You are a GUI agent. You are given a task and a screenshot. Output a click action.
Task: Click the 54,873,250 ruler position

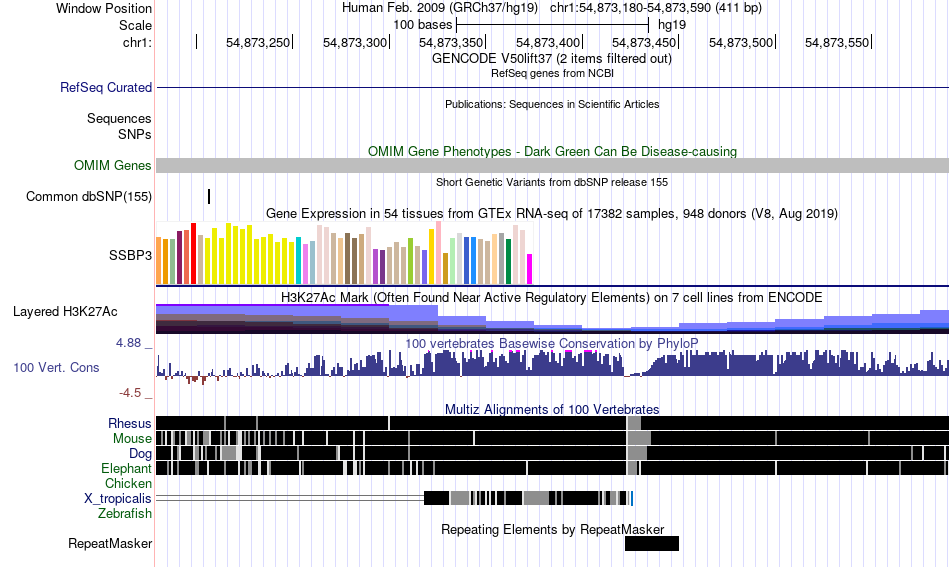click(258, 42)
